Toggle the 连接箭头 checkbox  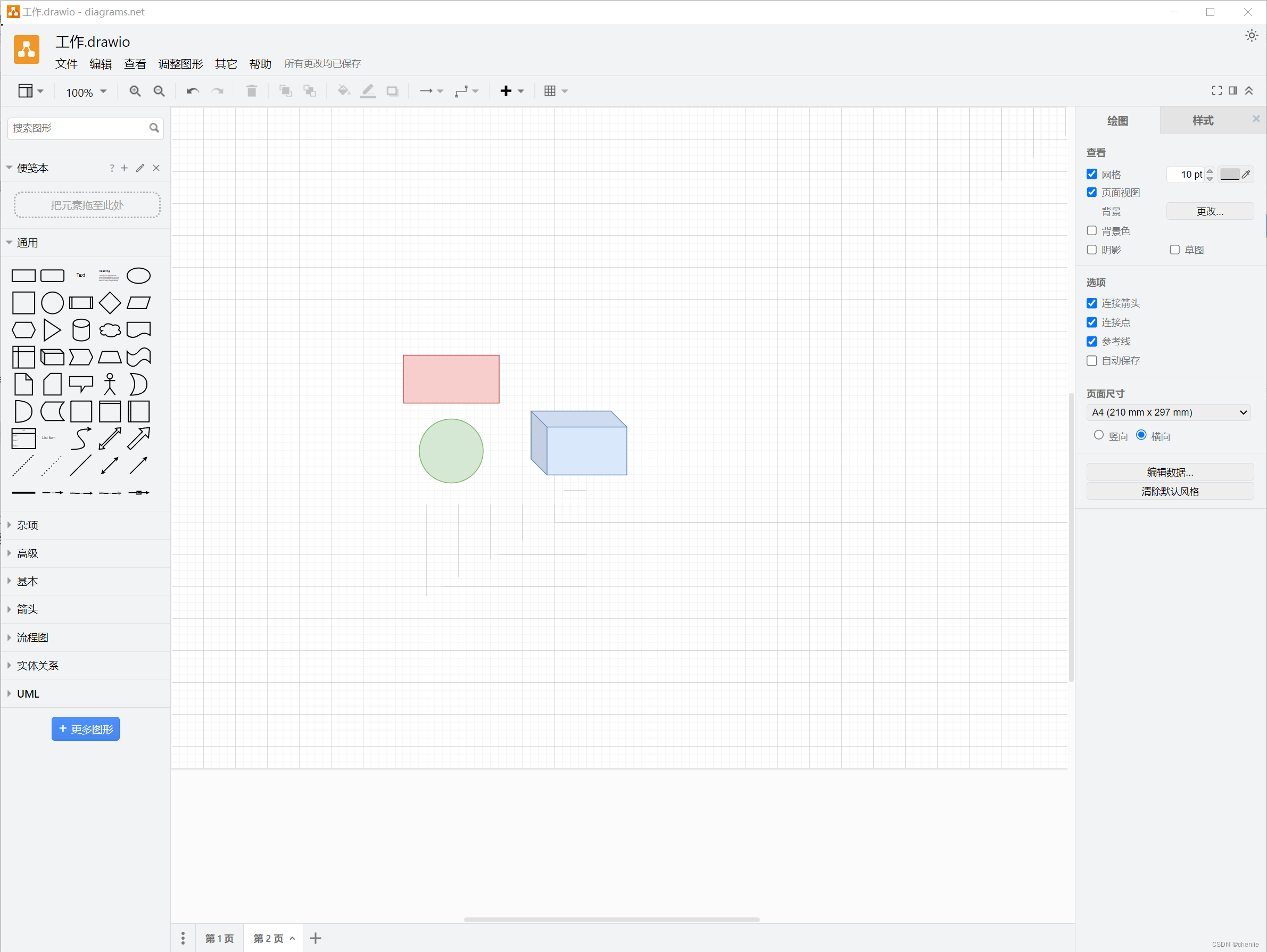click(x=1092, y=303)
